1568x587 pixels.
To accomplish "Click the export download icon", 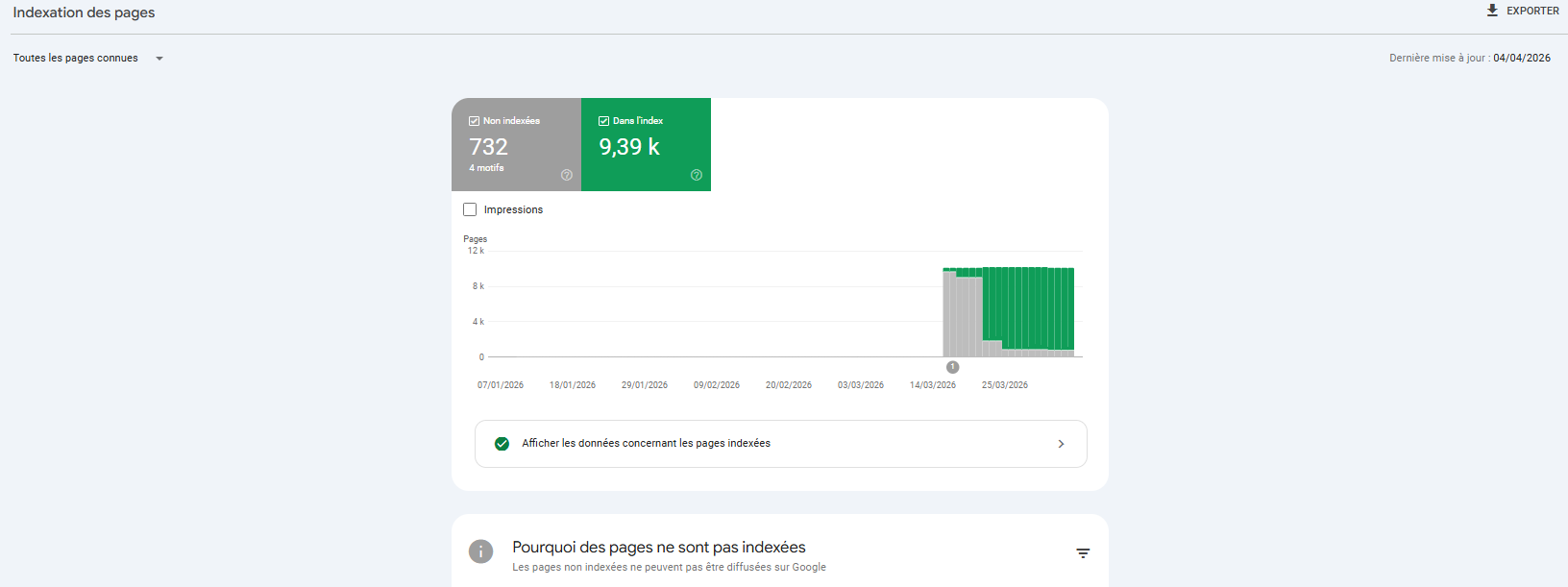I will [1492, 11].
